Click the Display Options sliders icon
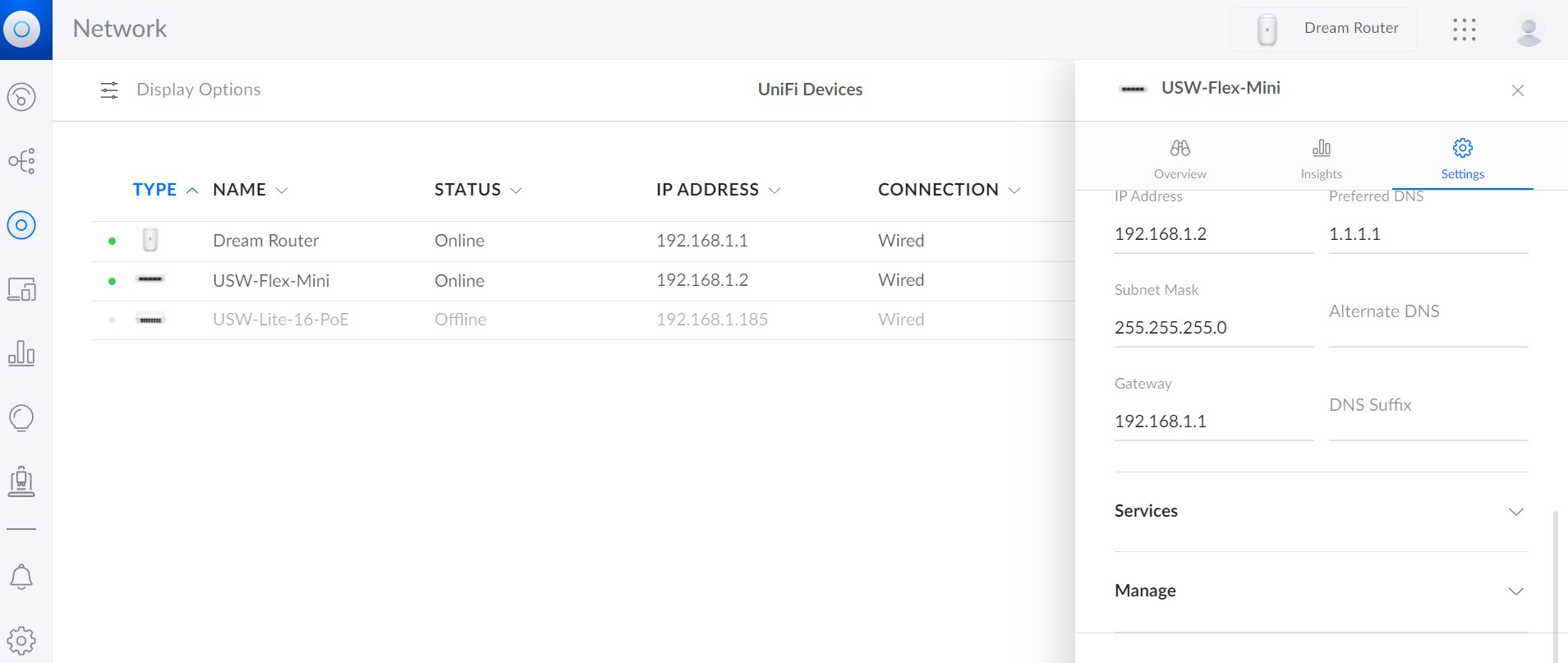The height and width of the screenshot is (663, 1568). coord(109,90)
